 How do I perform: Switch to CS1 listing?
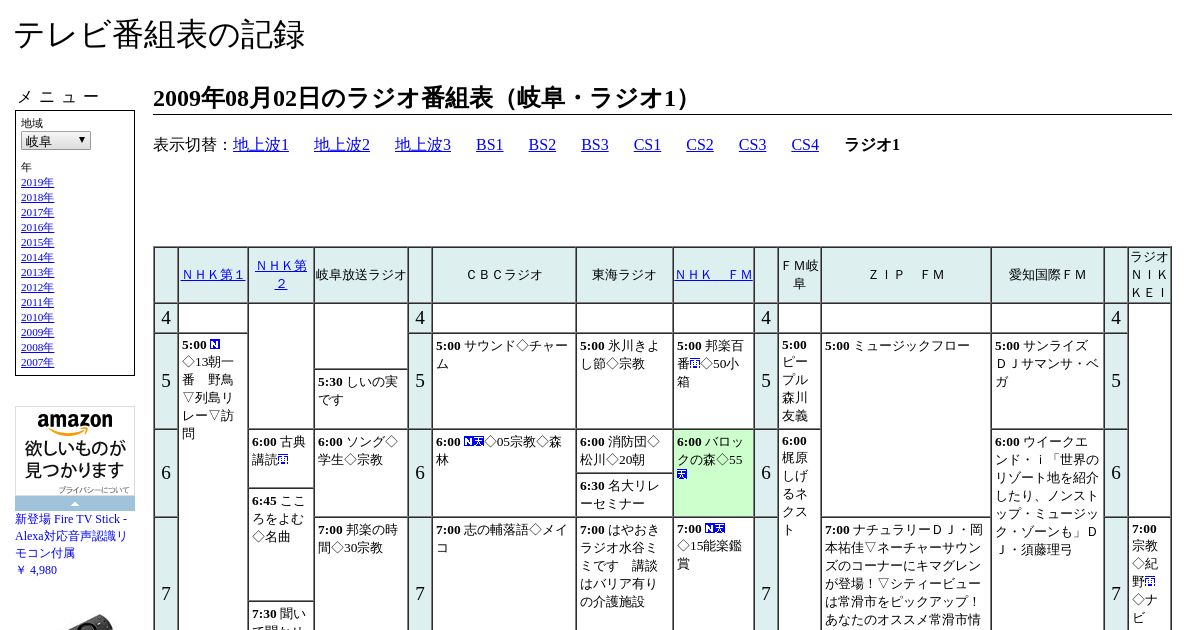pyautogui.click(x=647, y=145)
